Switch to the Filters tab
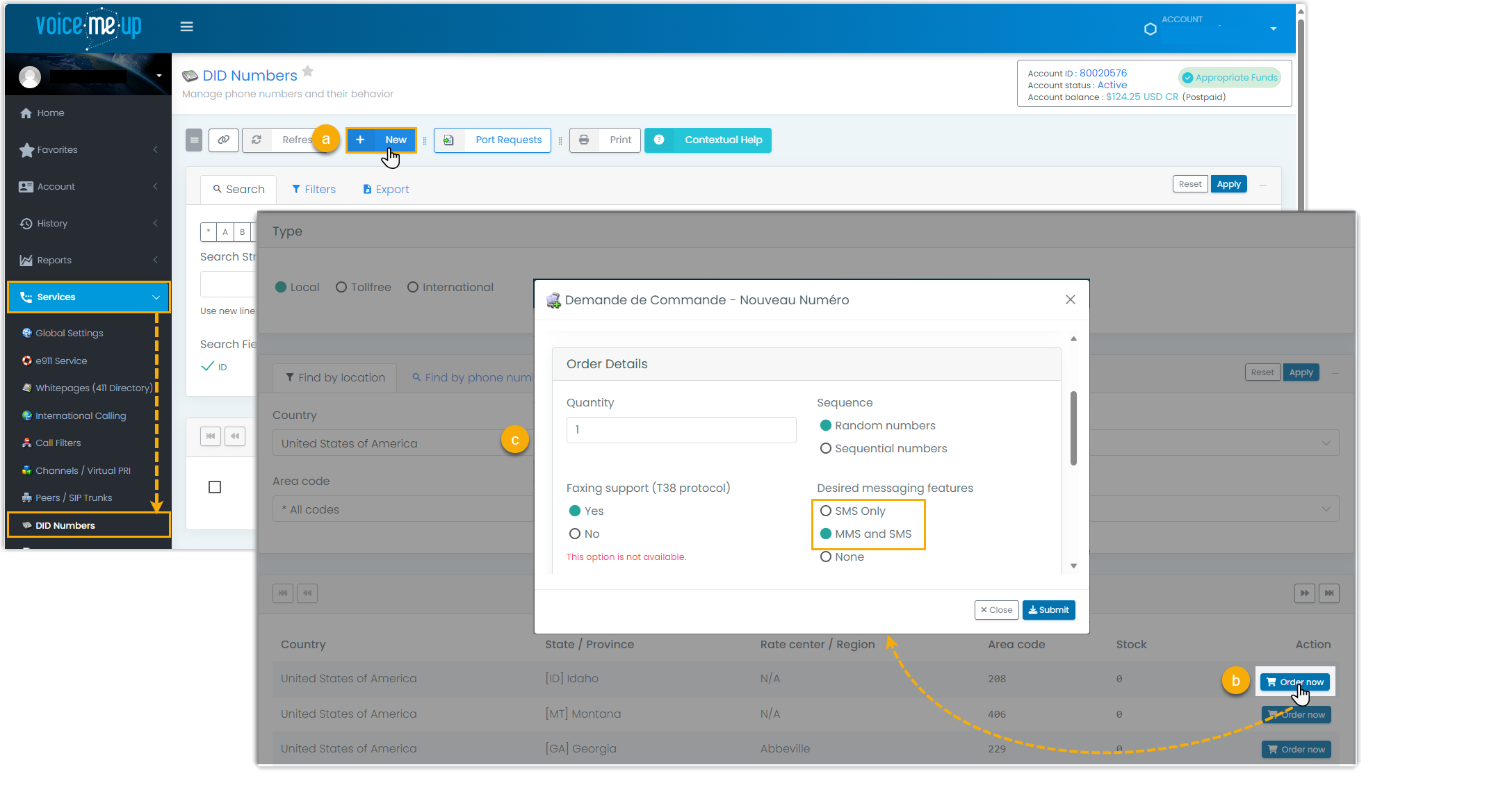Screen dimensions: 1512x799 pos(314,189)
